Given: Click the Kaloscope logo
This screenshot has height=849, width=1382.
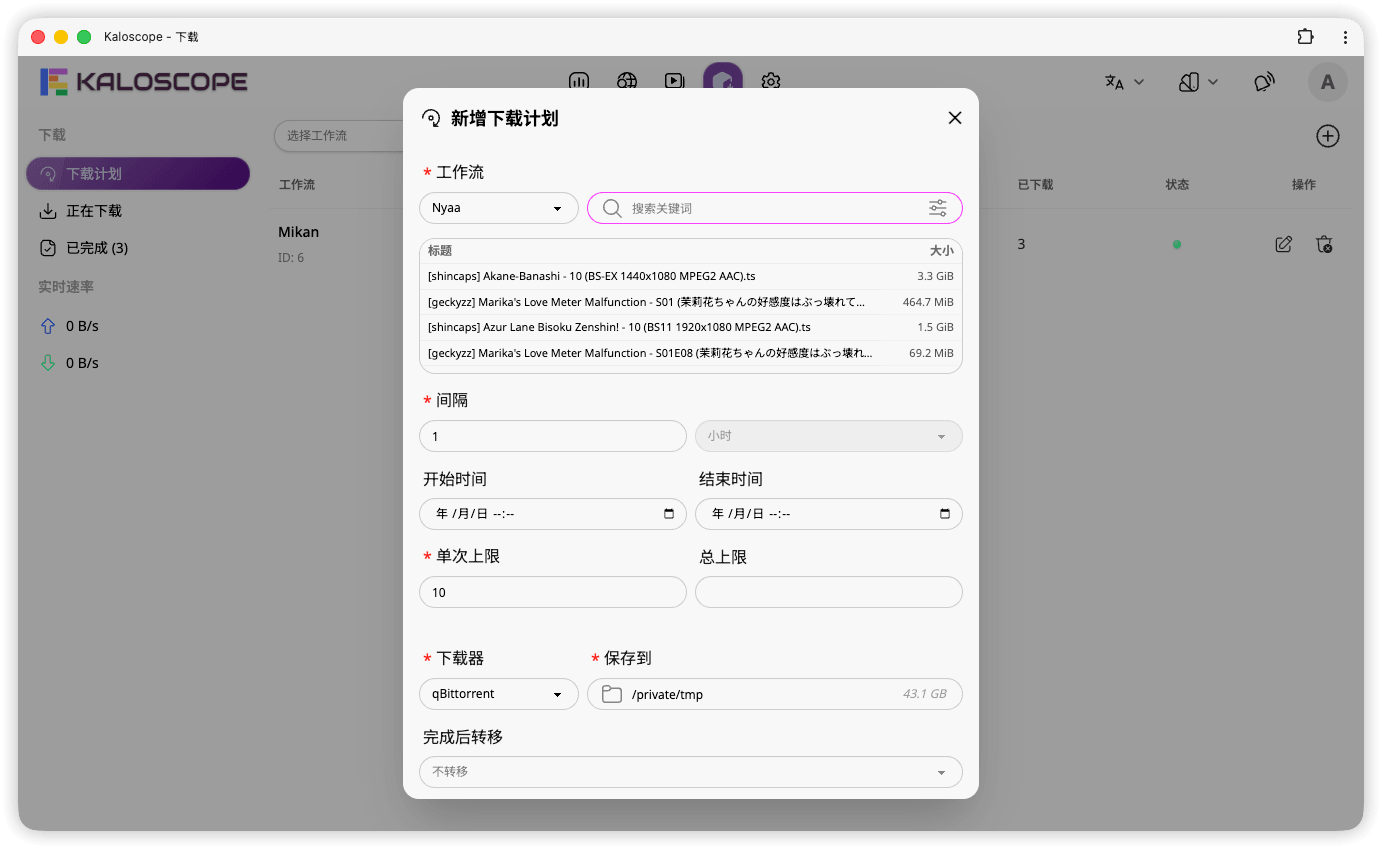Looking at the screenshot, I should (143, 82).
